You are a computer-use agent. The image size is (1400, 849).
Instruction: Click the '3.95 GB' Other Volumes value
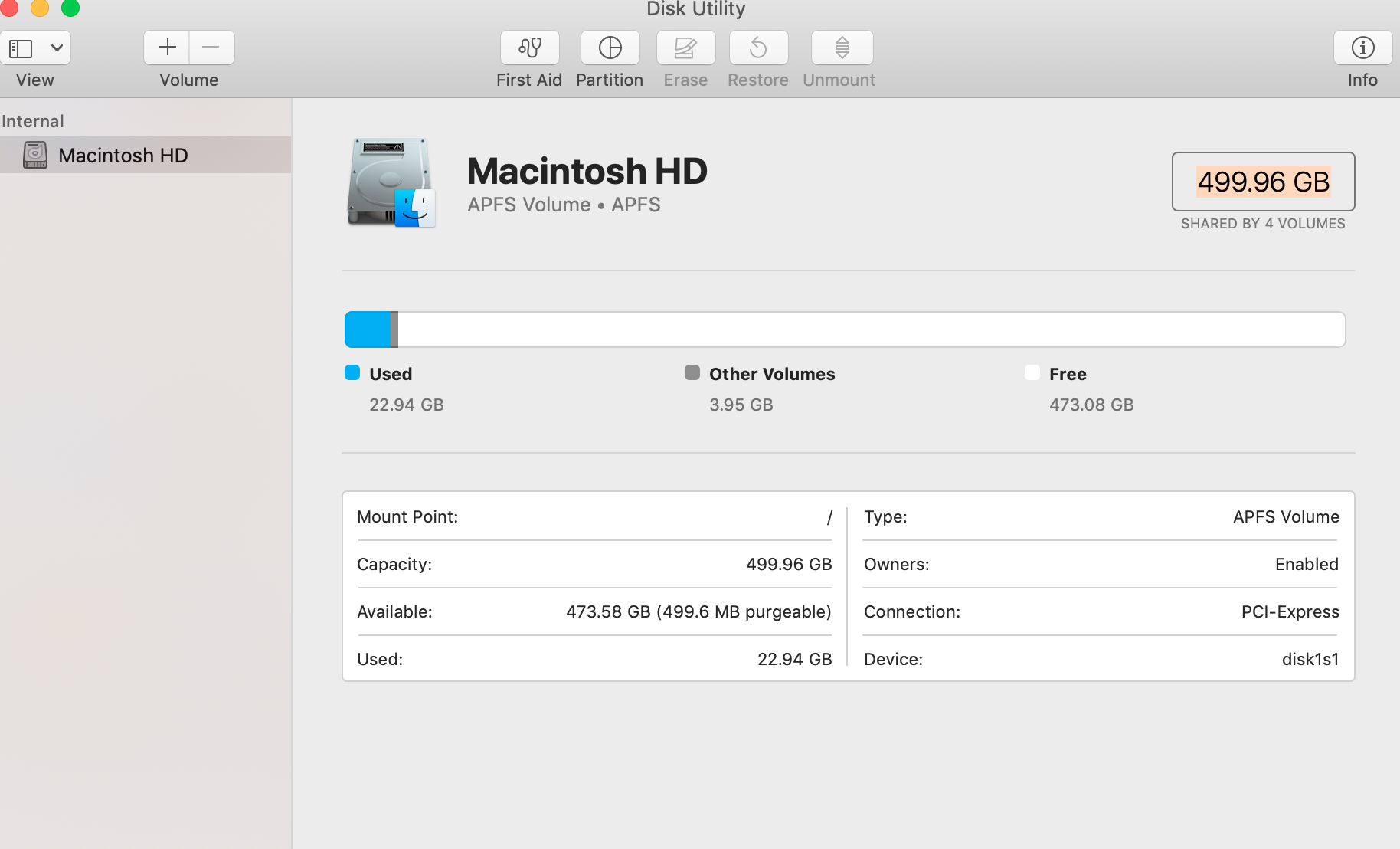click(741, 405)
